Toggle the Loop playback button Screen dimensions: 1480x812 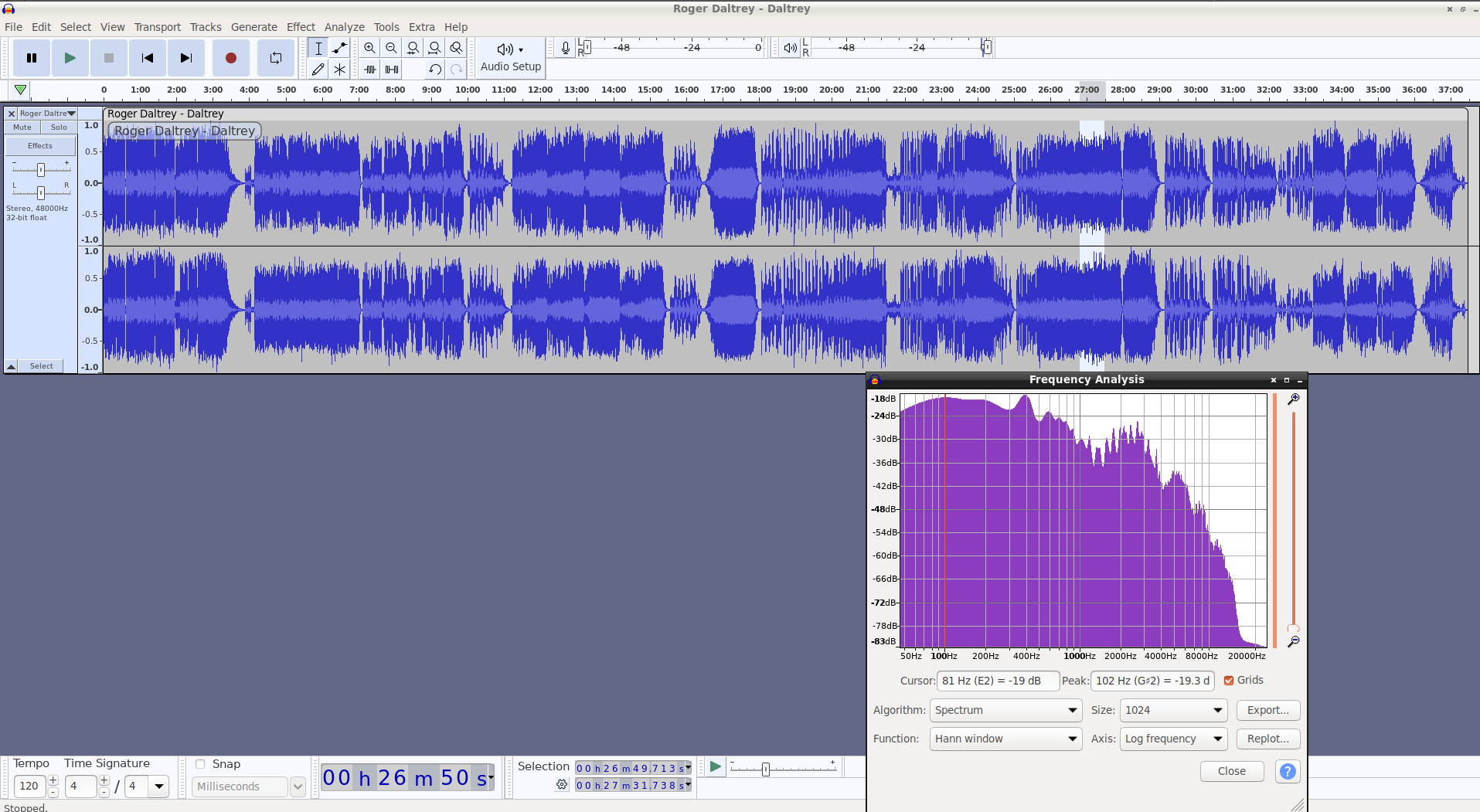[275, 58]
